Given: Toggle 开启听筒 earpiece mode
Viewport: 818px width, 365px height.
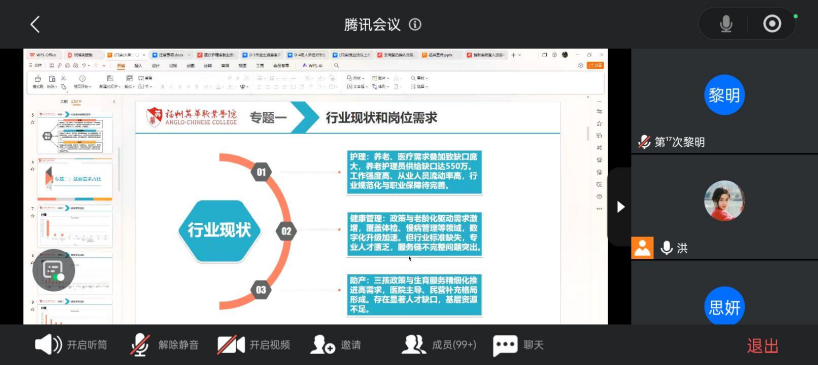Looking at the screenshot, I should [71, 345].
